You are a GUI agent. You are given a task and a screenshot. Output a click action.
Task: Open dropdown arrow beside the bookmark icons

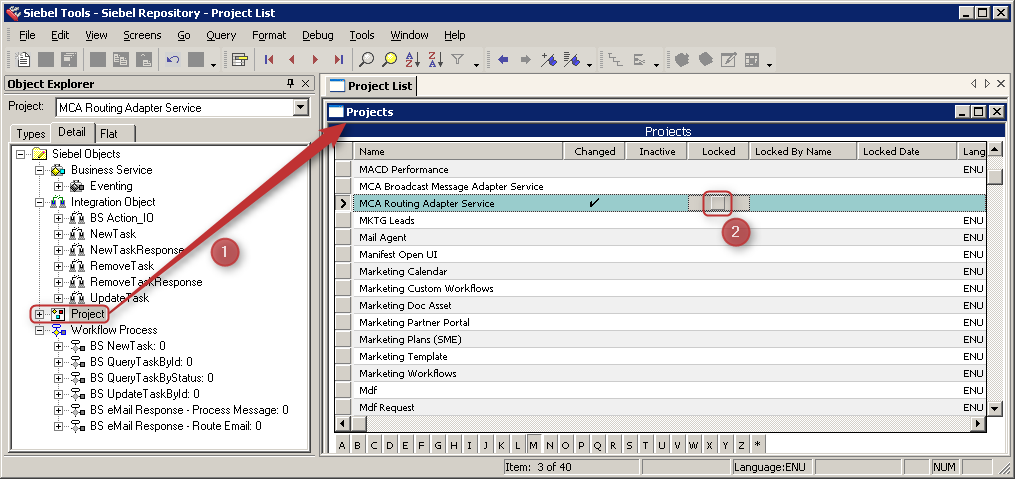[x=590, y=64]
